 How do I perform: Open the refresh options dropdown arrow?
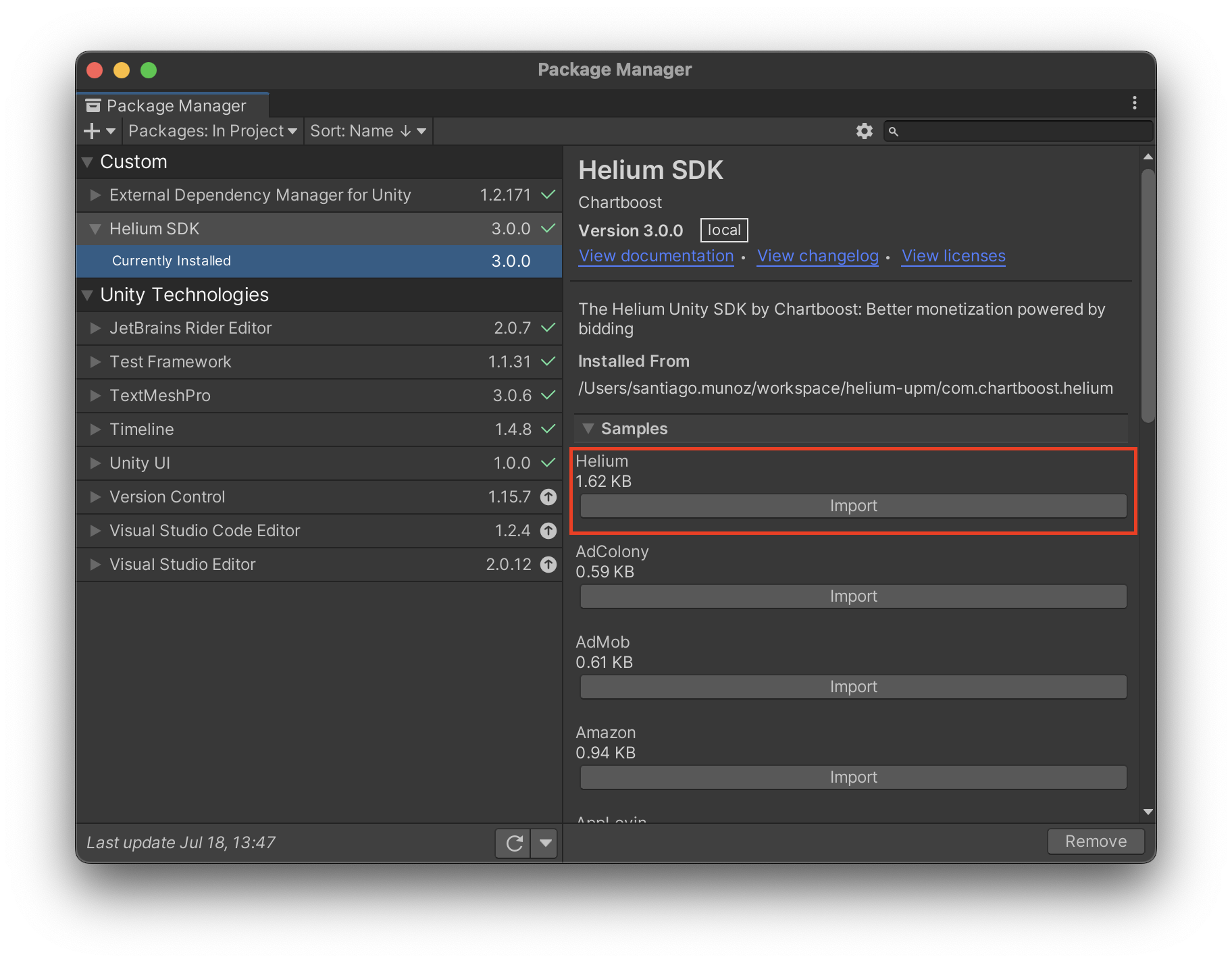[545, 843]
